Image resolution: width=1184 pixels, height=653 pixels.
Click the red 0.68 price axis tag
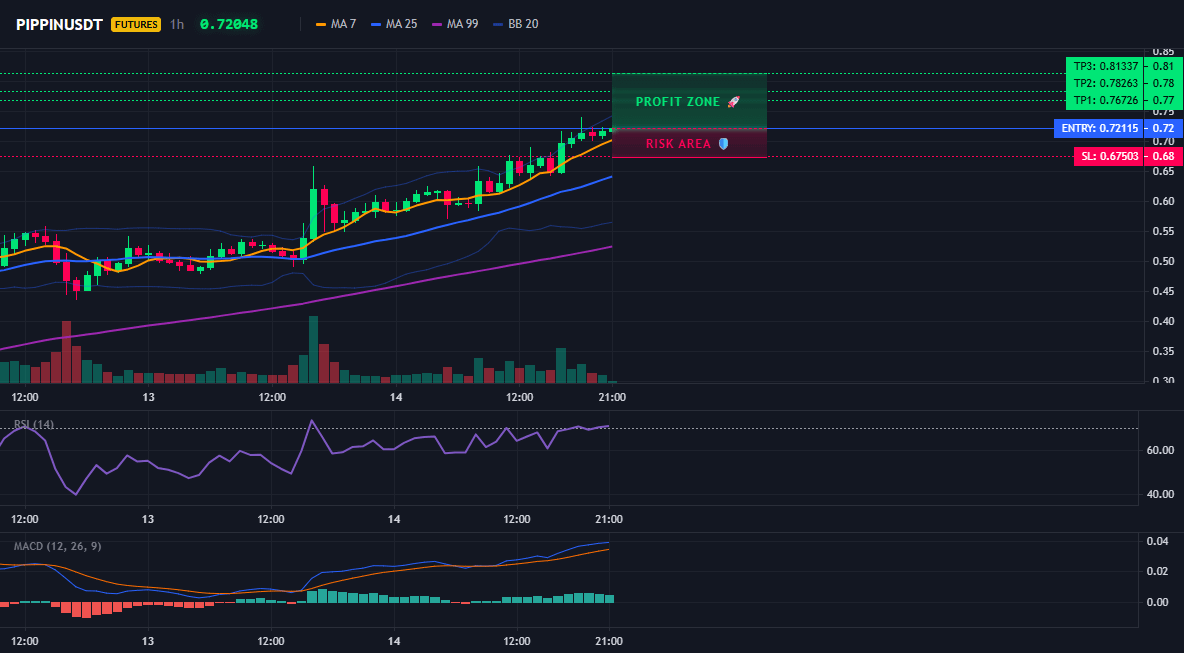point(1164,156)
